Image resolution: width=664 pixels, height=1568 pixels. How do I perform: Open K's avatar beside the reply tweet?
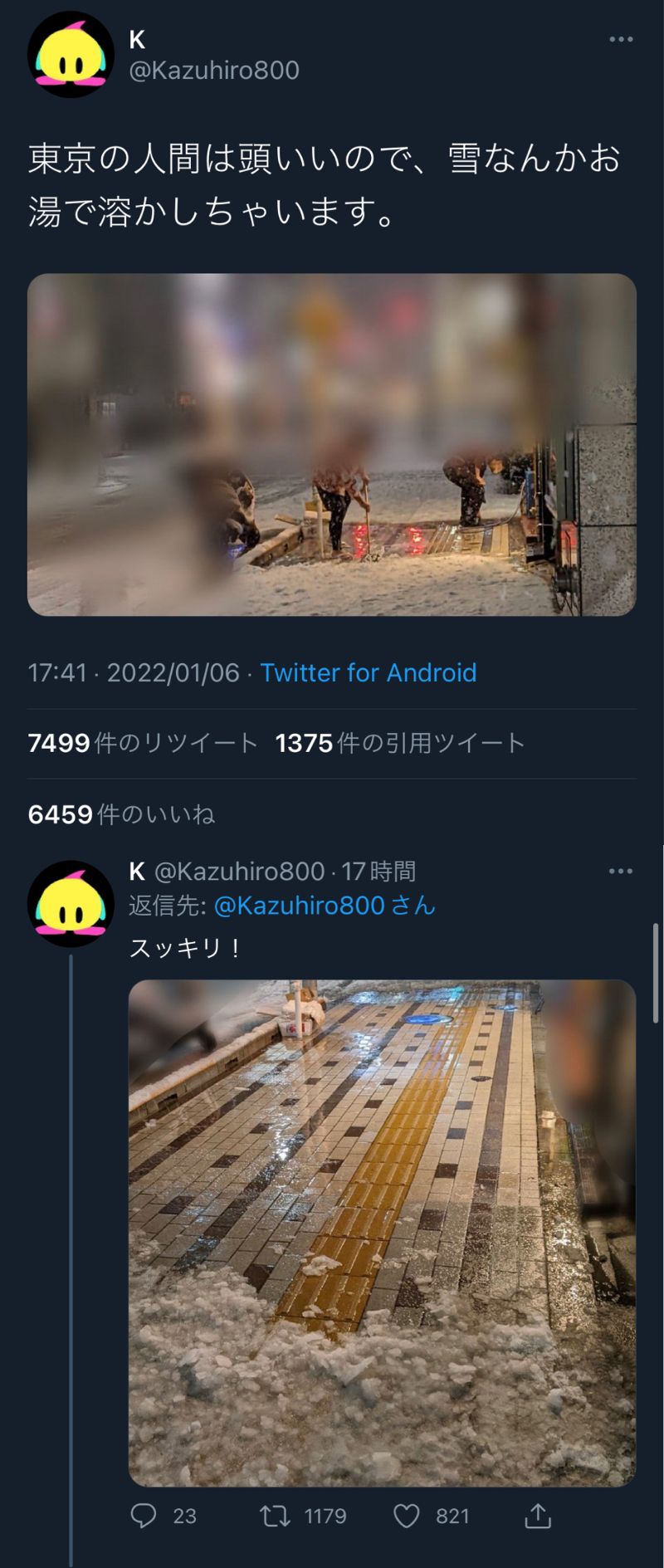(71, 903)
